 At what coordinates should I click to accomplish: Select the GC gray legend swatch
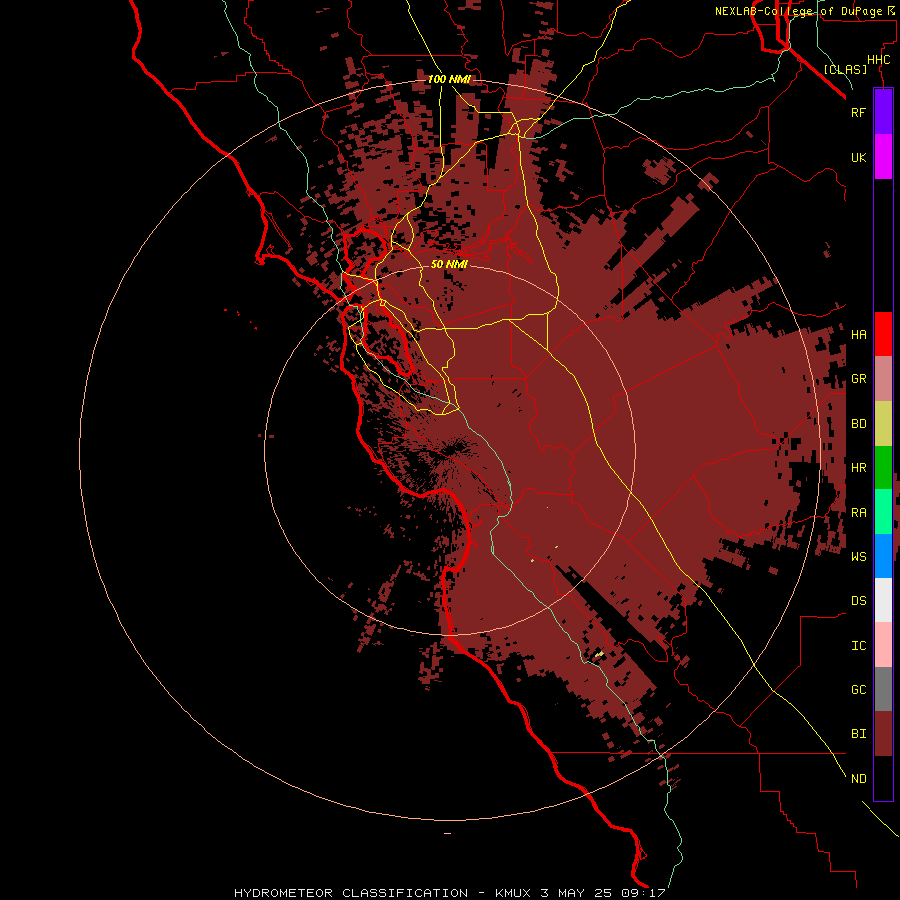pyautogui.click(x=883, y=689)
